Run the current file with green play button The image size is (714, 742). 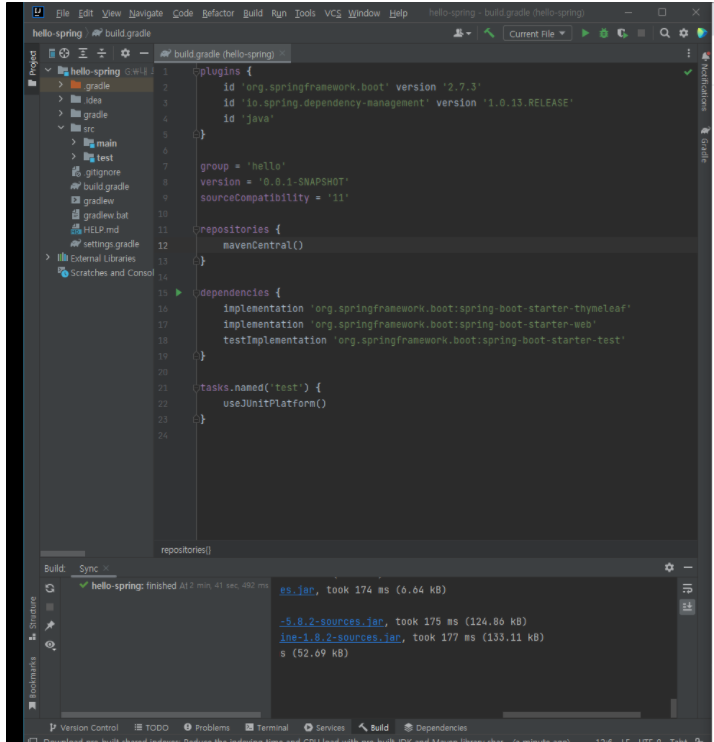[585, 33]
